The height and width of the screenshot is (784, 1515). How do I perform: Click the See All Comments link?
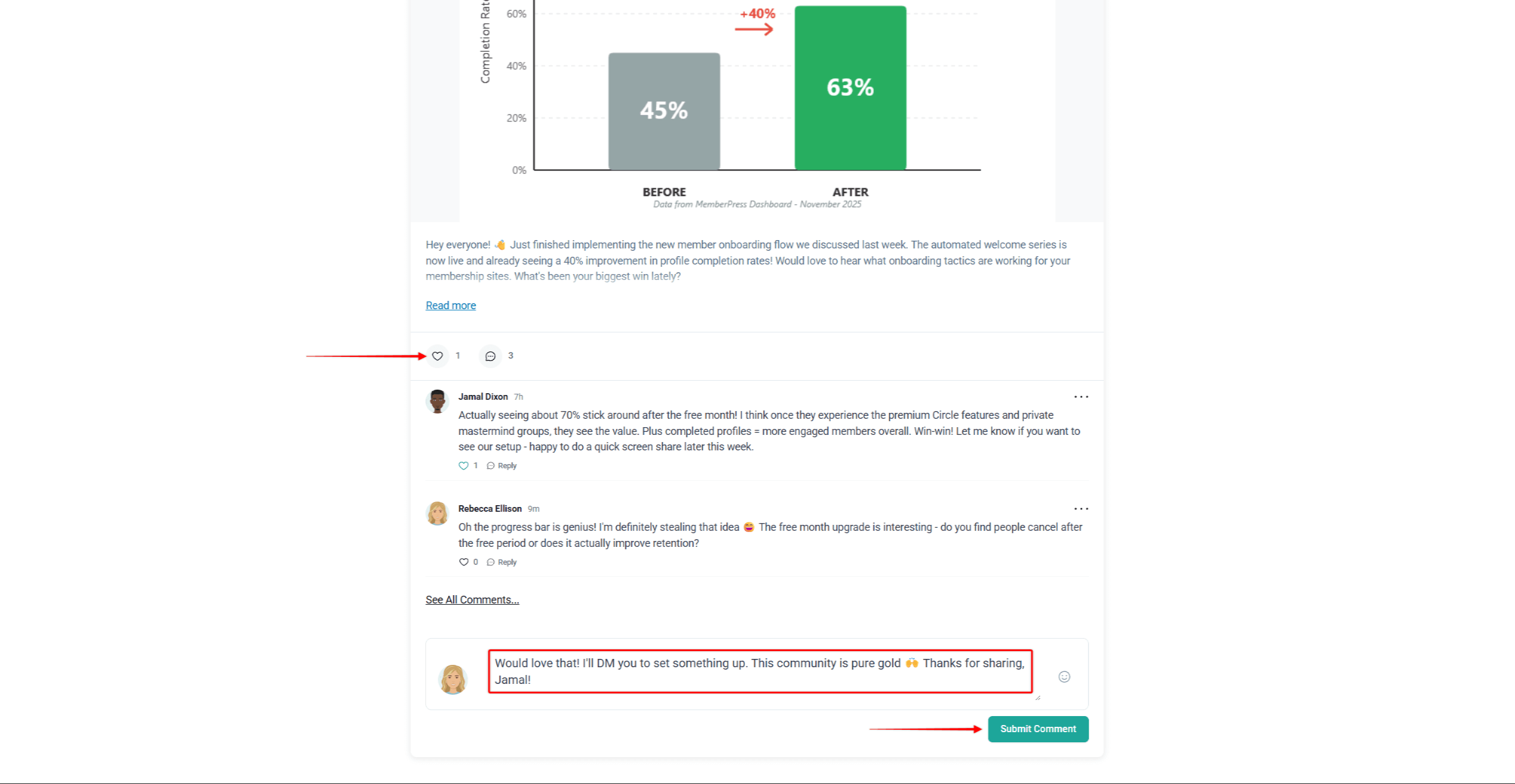[x=472, y=600]
